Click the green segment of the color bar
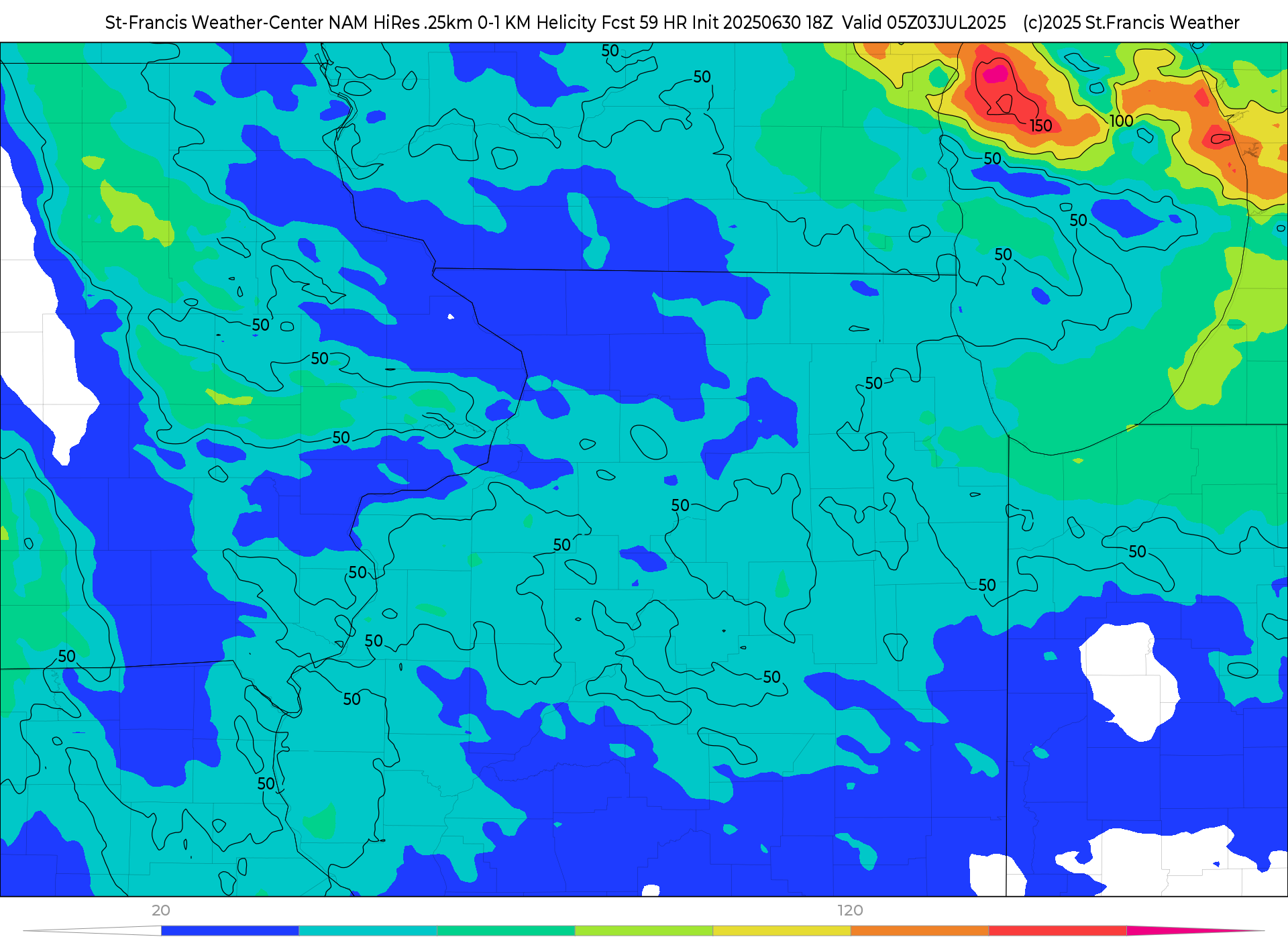 (506, 931)
